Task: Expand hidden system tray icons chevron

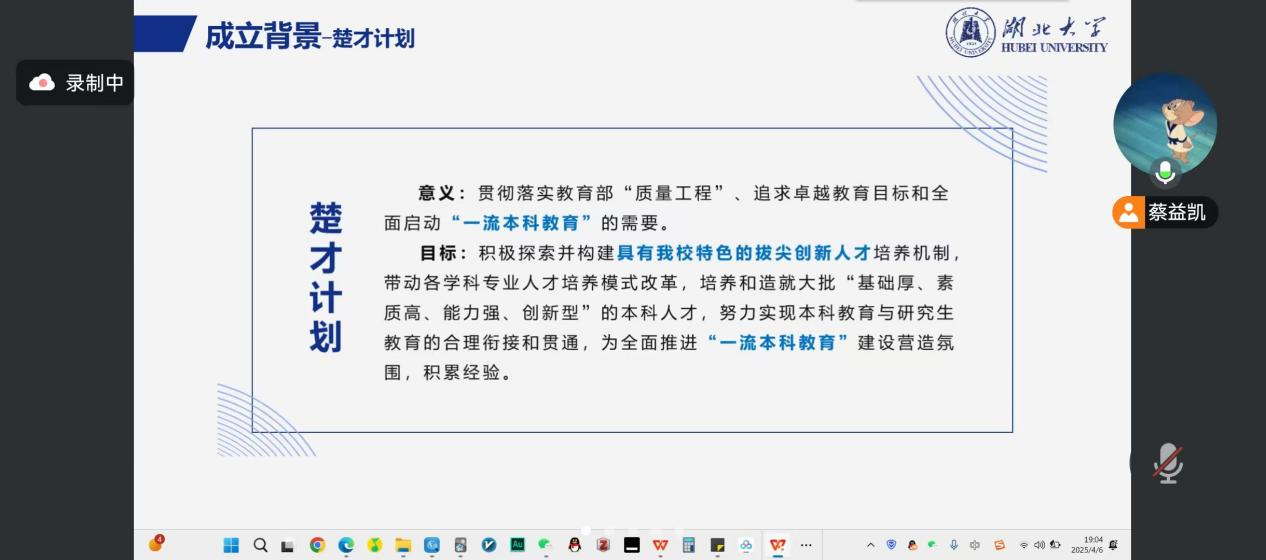Action: (x=870, y=545)
